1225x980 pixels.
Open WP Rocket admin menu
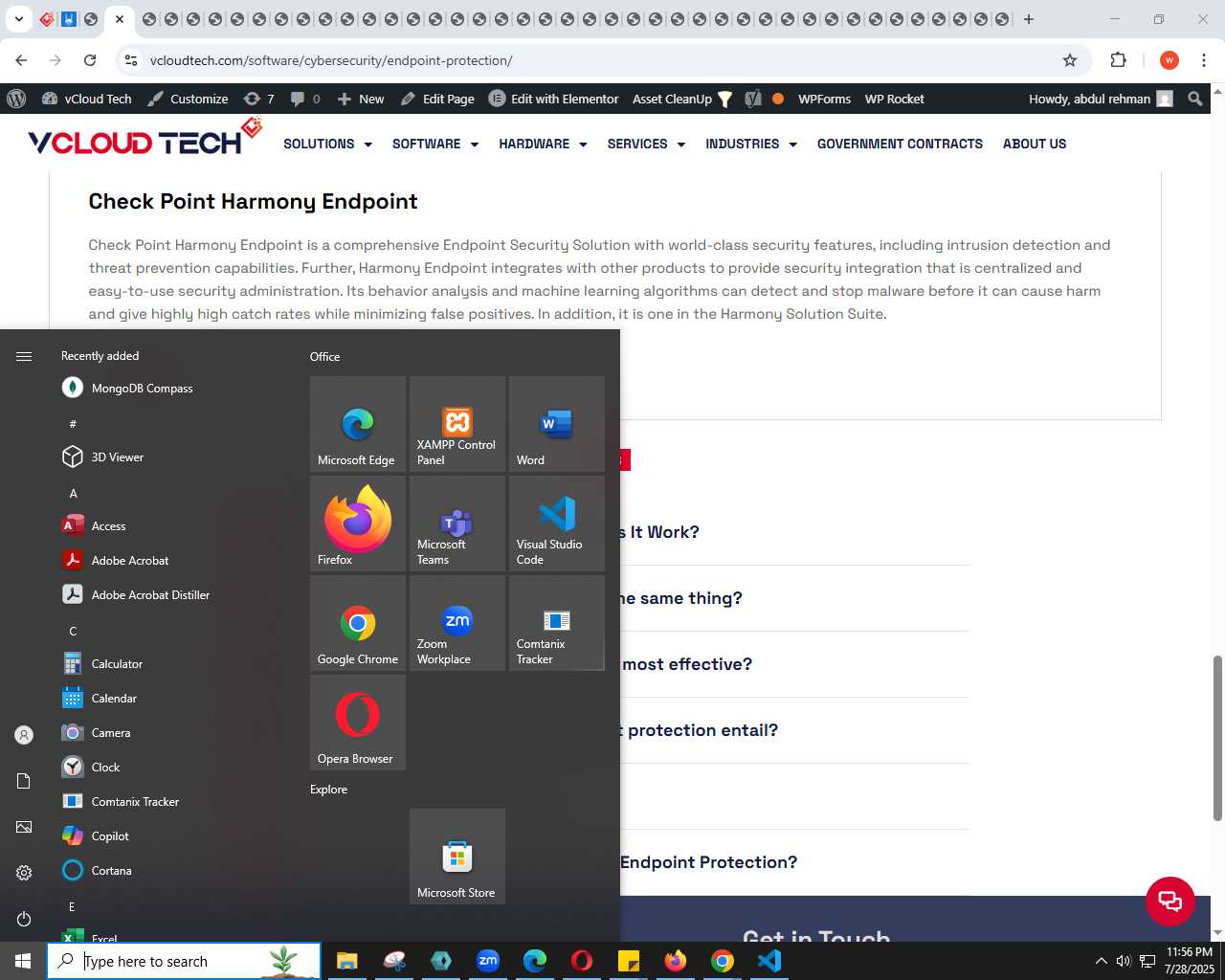[x=894, y=99]
